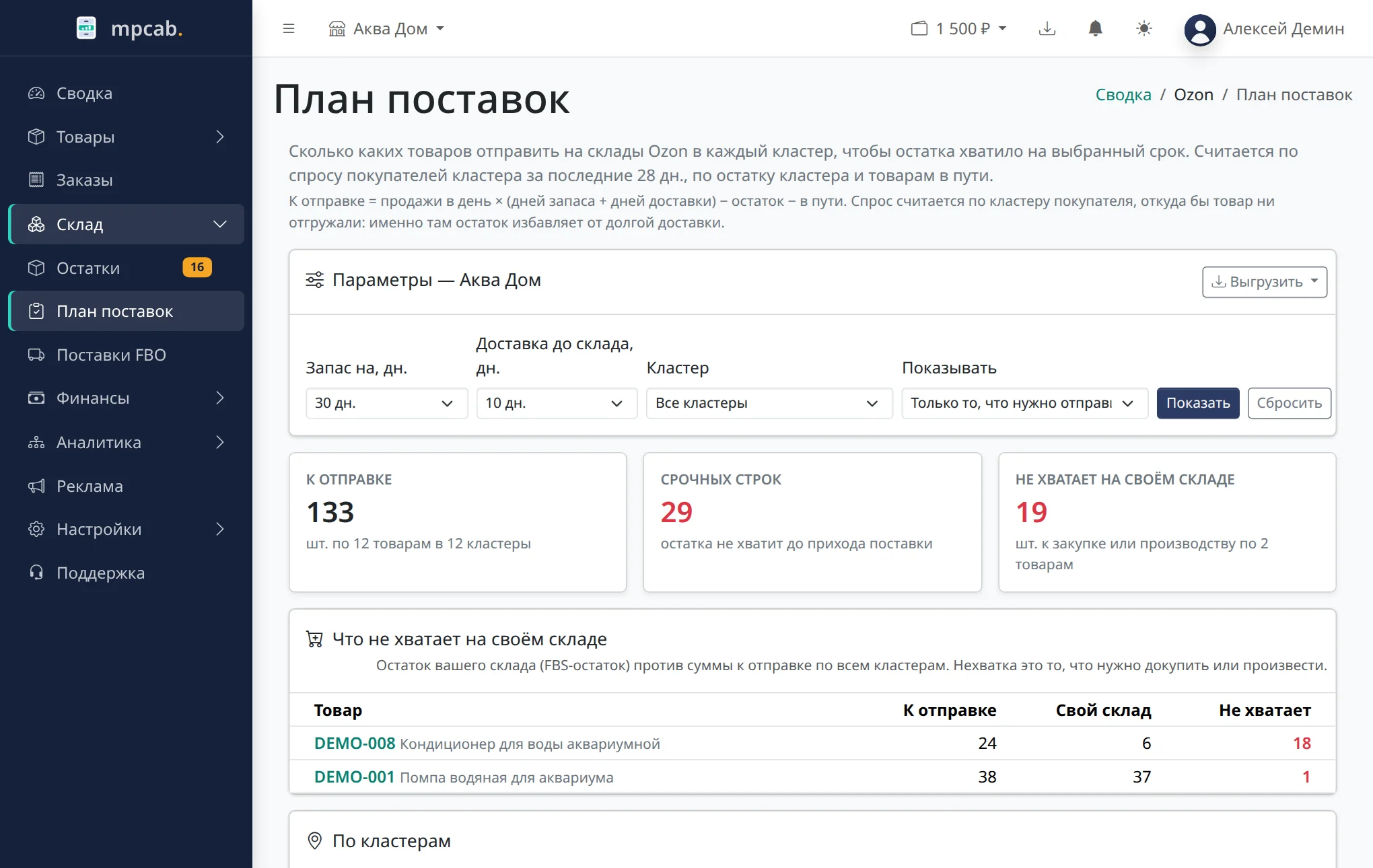Open the Выгрузить export dropdown
The image size is (1373, 868).
(1265, 282)
